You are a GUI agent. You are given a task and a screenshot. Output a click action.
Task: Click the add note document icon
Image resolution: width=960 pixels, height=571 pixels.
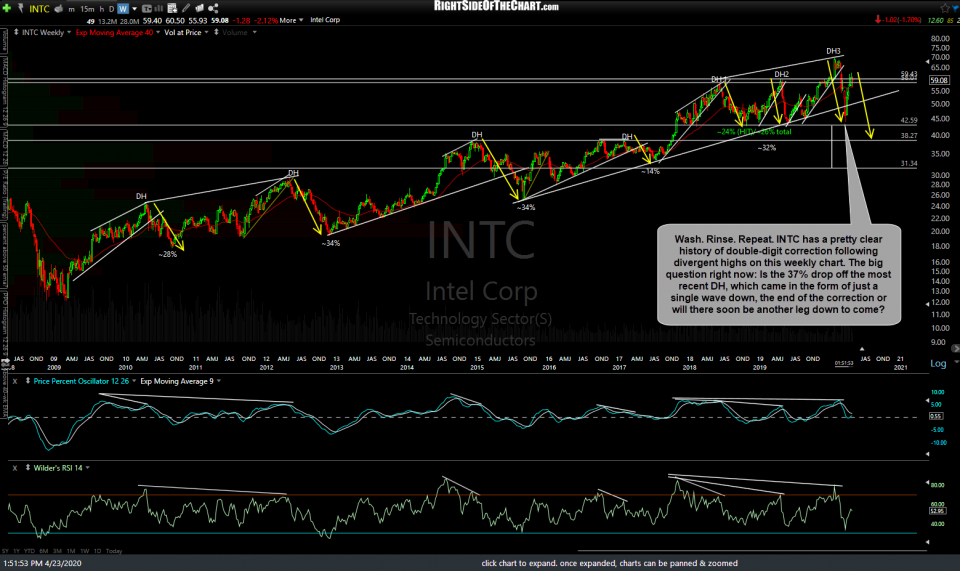coord(172,9)
